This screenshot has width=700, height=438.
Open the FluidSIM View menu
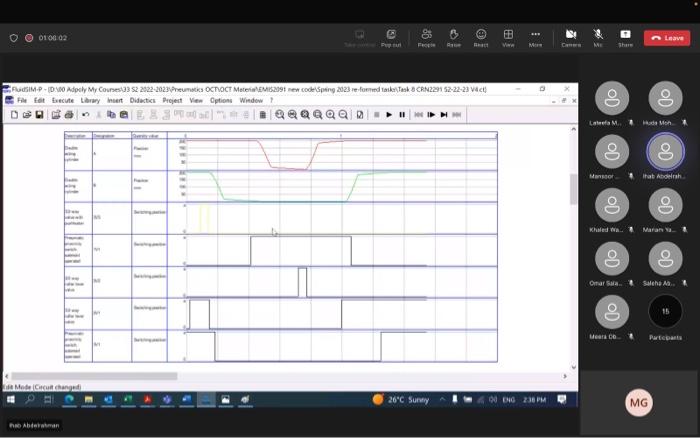click(196, 100)
